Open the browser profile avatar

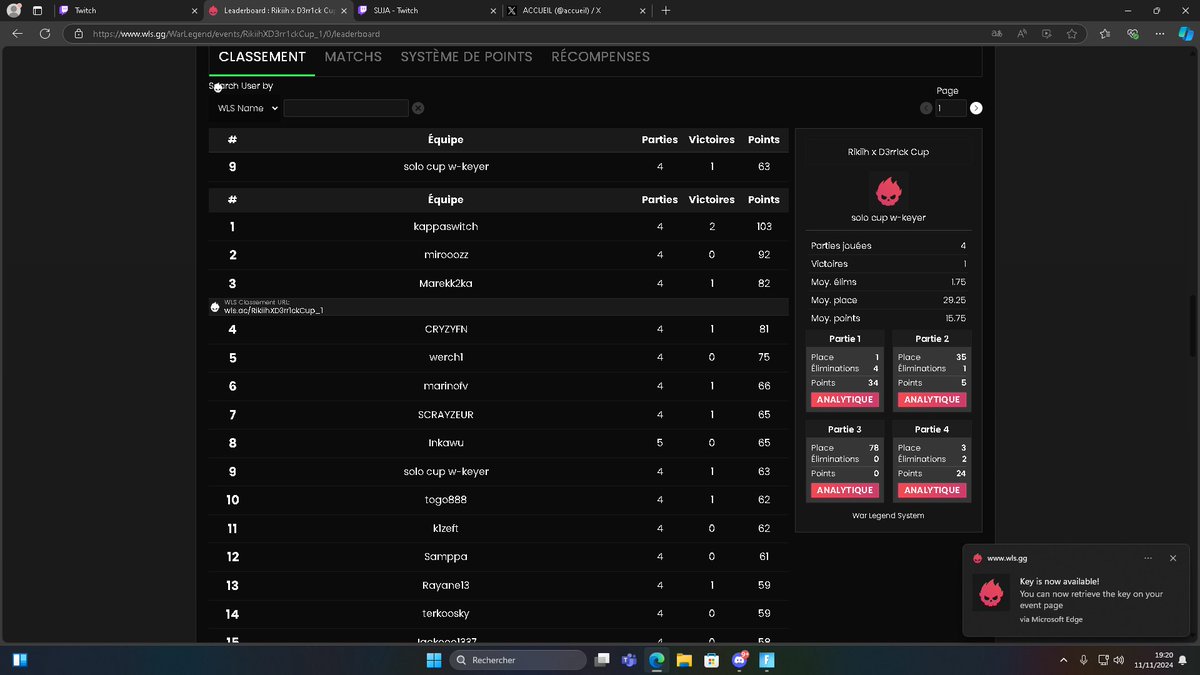[x=12, y=10]
